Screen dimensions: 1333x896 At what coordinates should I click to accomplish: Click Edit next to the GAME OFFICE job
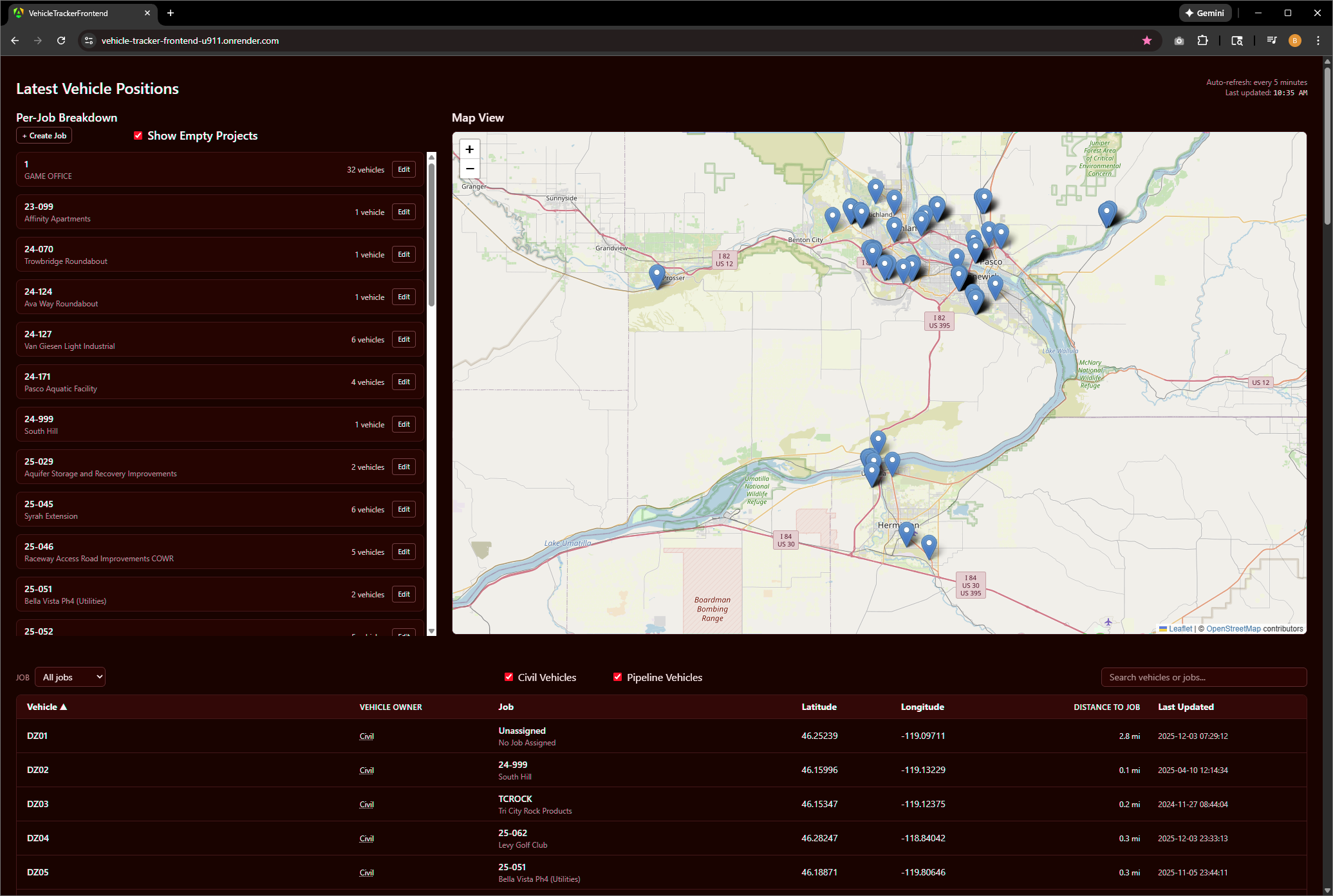click(x=403, y=169)
